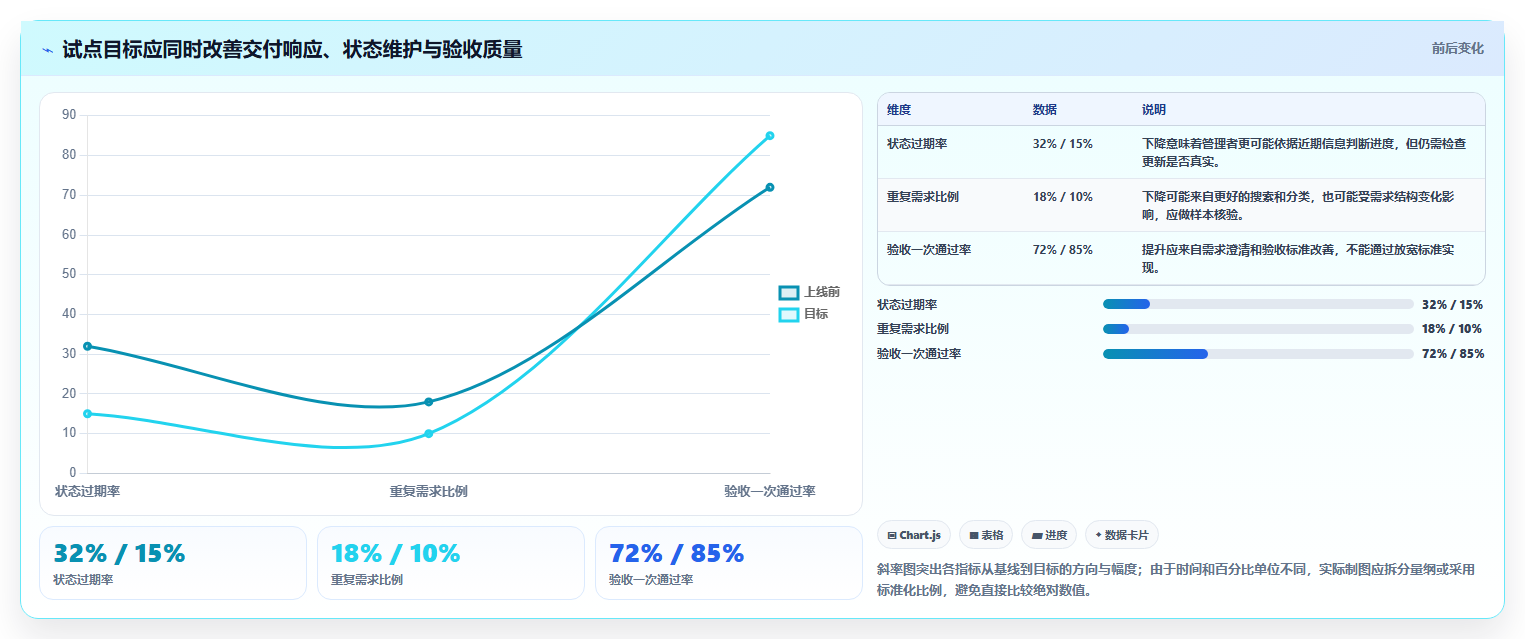Click the 目标 data point at 10
Image resolution: width=1525 pixels, height=639 pixels.
(428, 434)
